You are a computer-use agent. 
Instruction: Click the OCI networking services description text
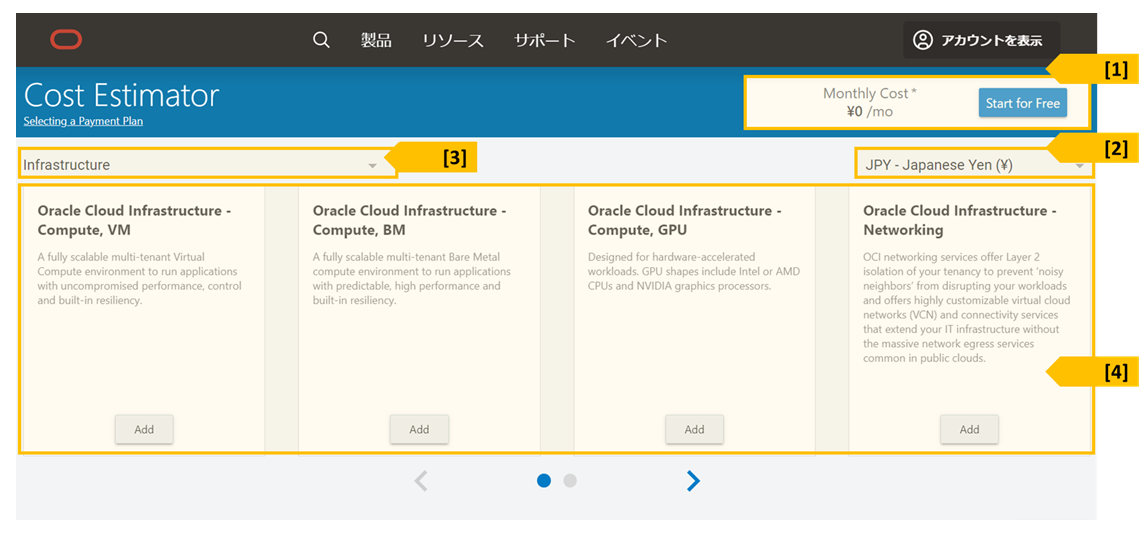pos(965,308)
